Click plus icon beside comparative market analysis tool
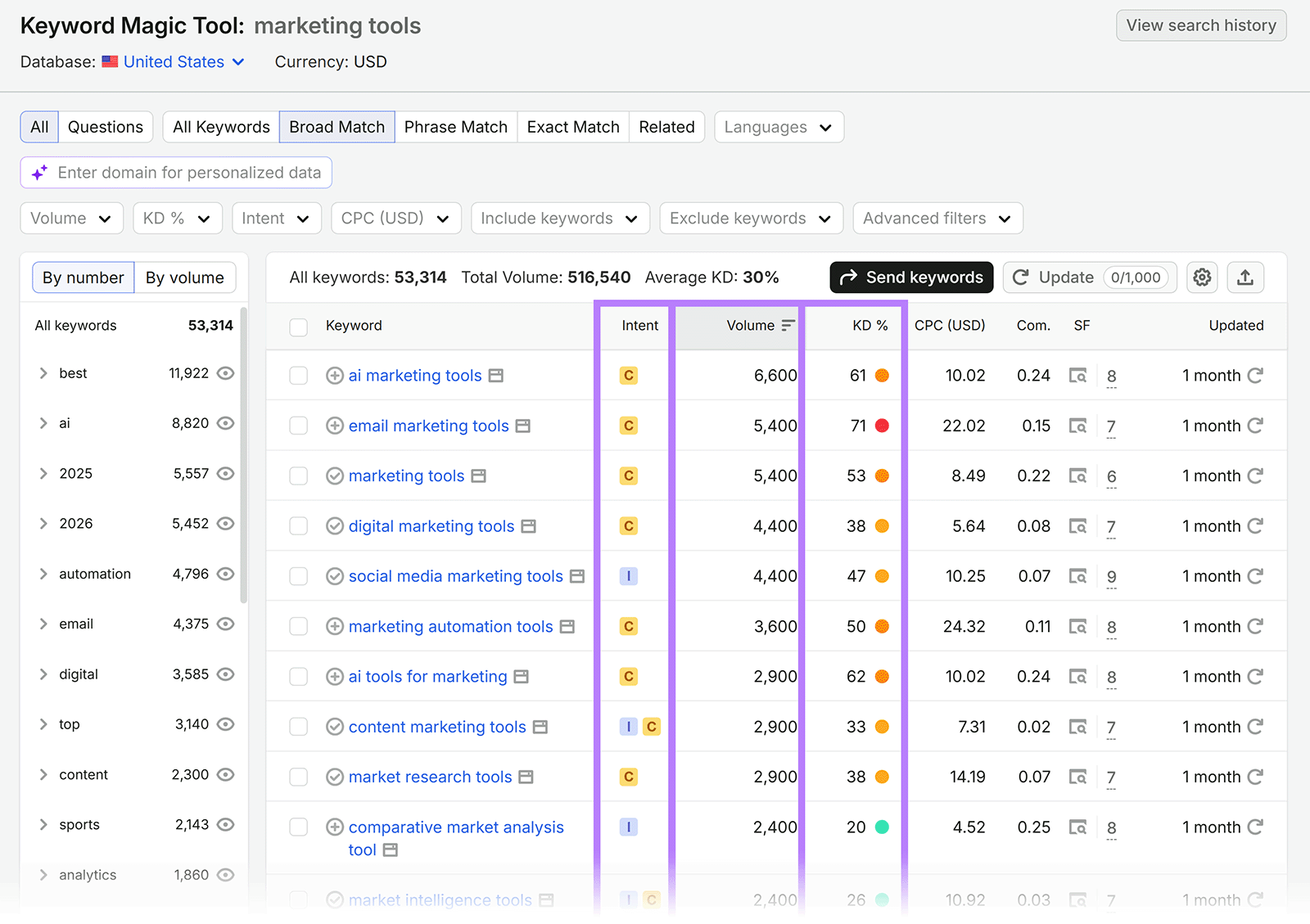Viewport: 1310px width, 924px height. 334,827
